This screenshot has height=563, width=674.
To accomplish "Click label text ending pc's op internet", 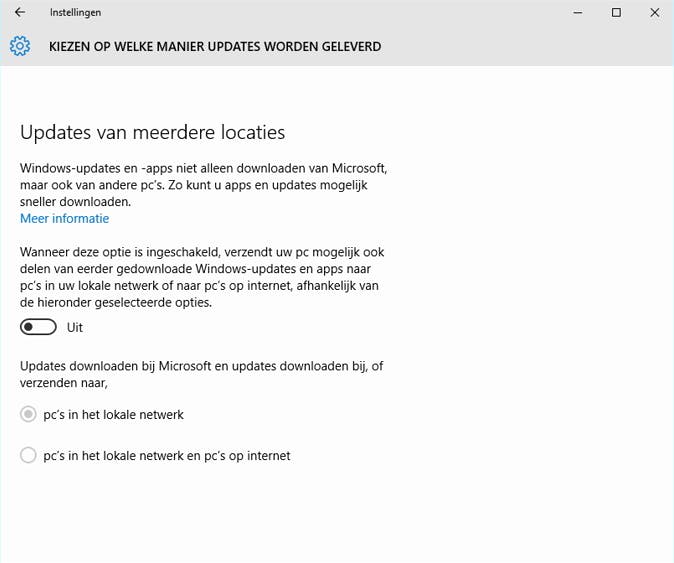I will point(167,455).
